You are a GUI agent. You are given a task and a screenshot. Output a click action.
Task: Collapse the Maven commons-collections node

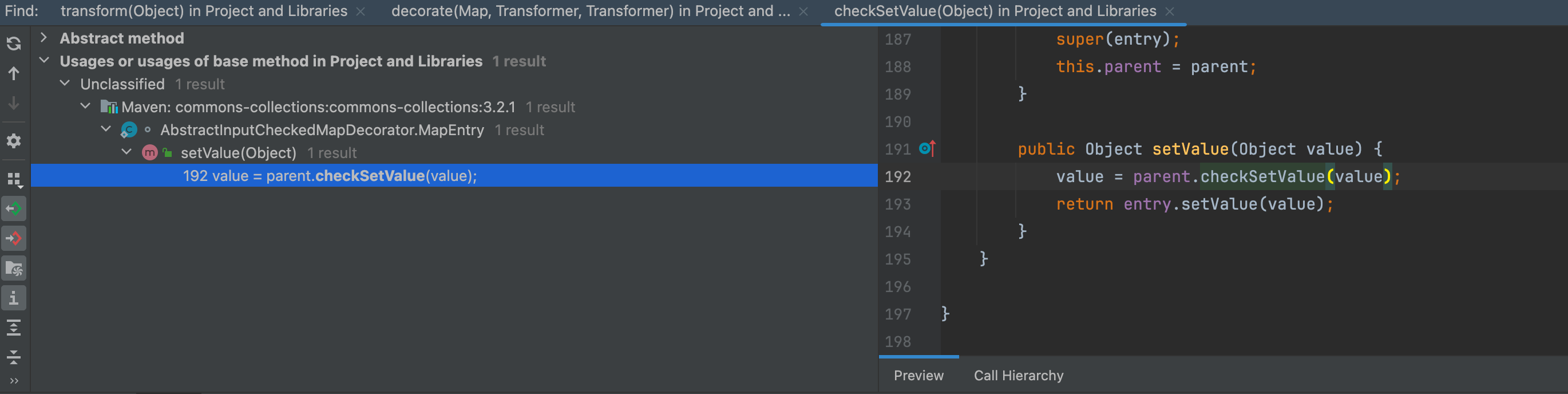(x=86, y=107)
